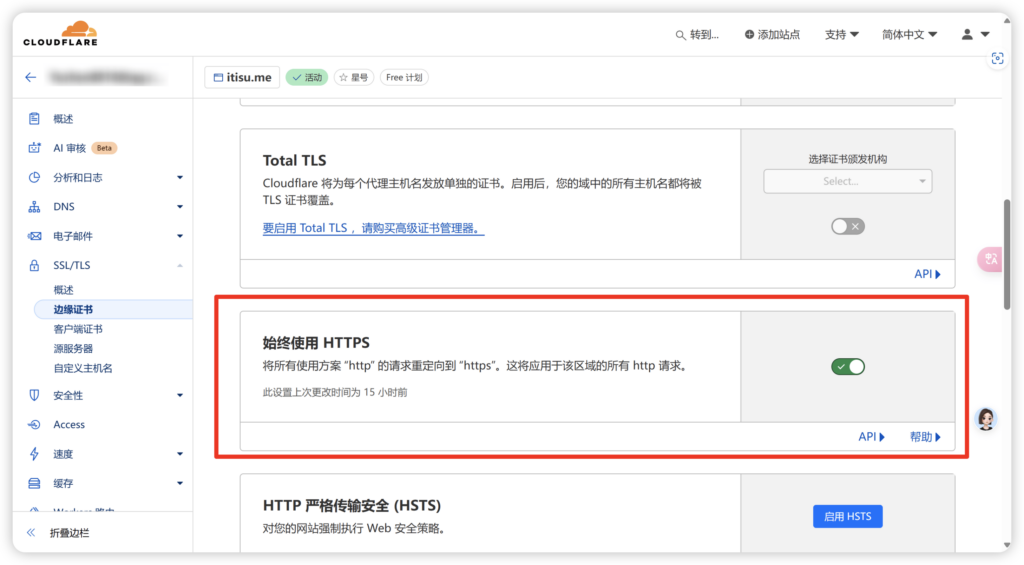
Task: Open the Access sidebar item
Action: [69, 425]
